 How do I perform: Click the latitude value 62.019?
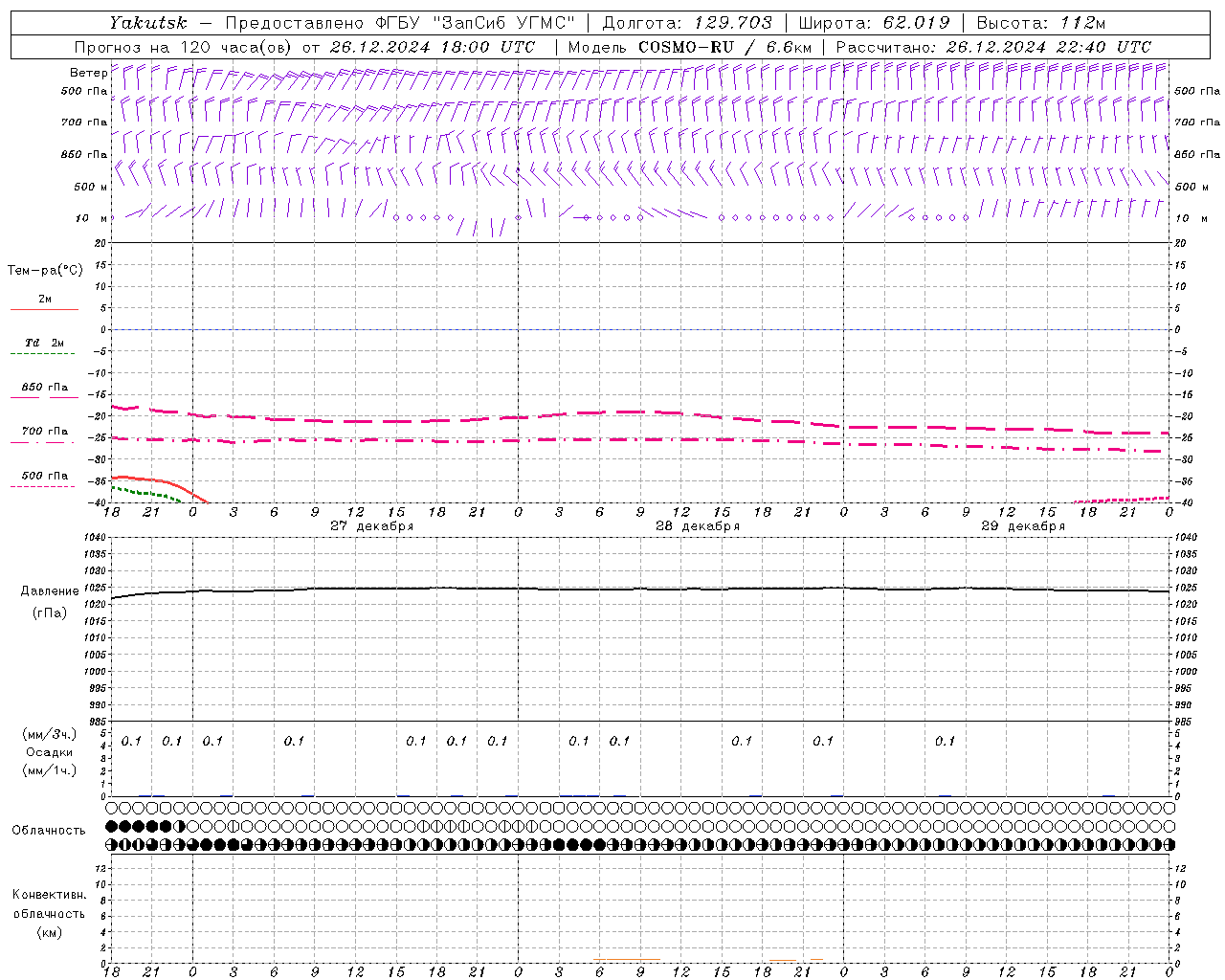coord(916,23)
